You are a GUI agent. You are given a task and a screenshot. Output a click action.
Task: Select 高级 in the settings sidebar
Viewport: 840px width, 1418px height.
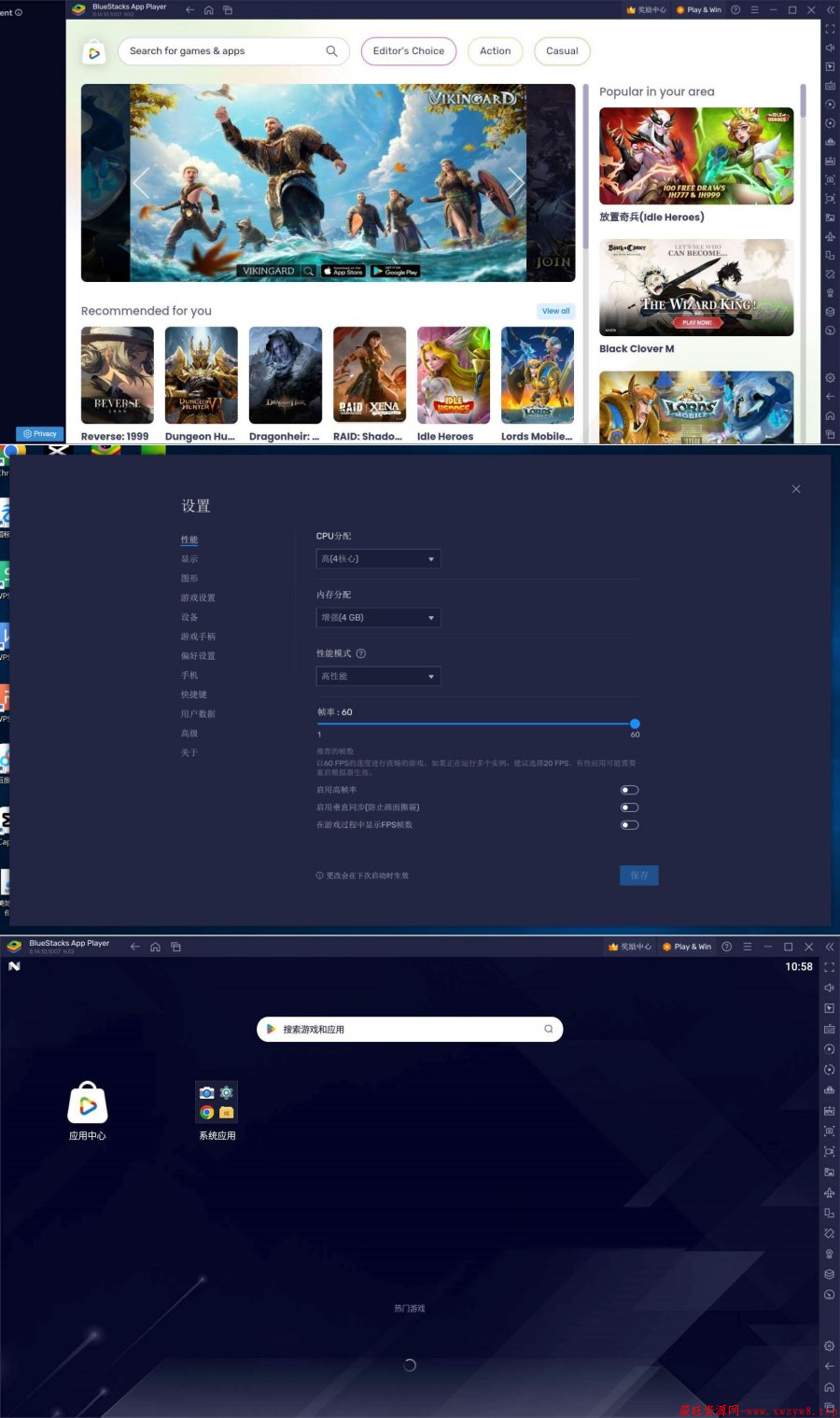pyautogui.click(x=189, y=734)
